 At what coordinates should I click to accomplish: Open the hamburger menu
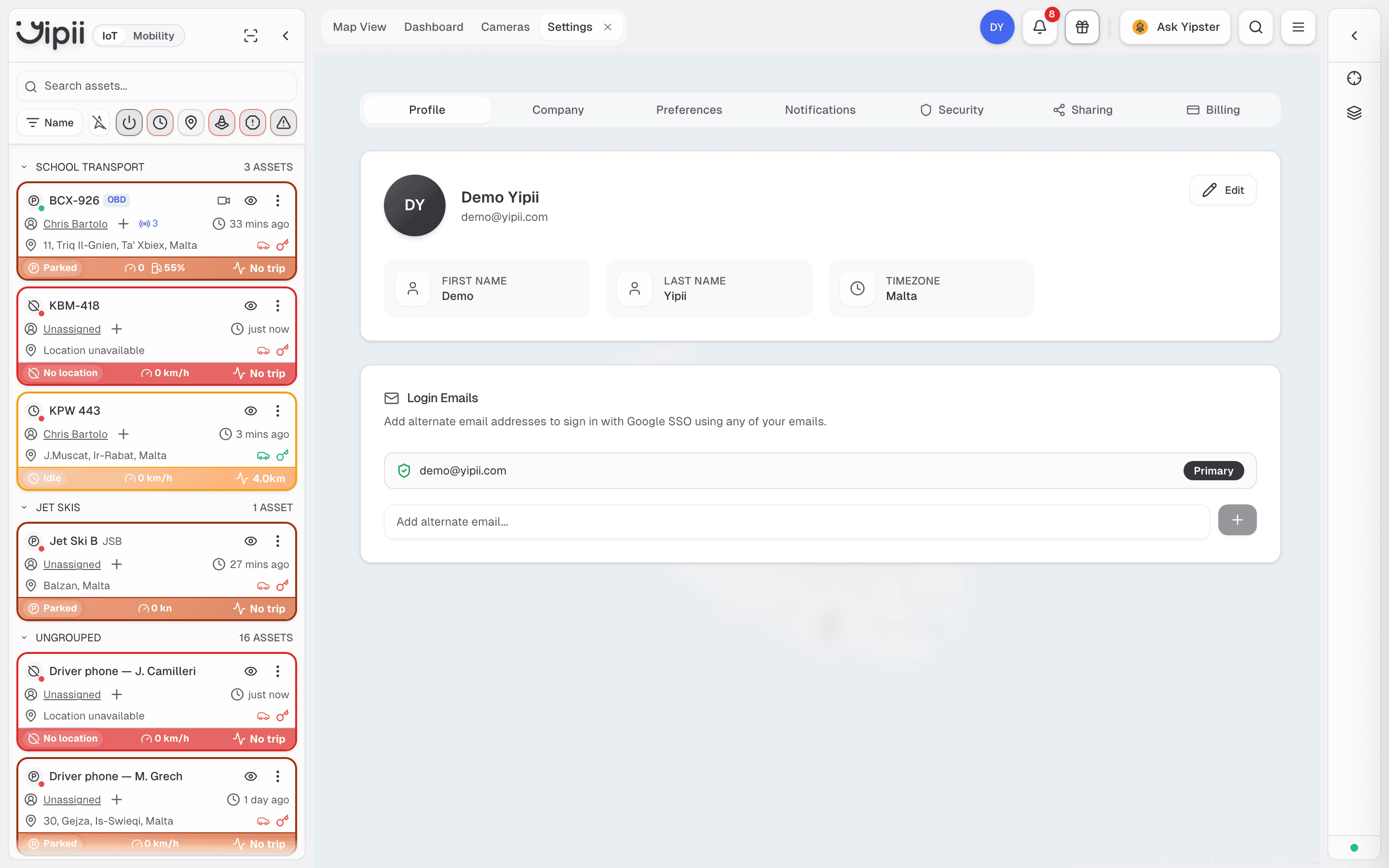pos(1298,27)
